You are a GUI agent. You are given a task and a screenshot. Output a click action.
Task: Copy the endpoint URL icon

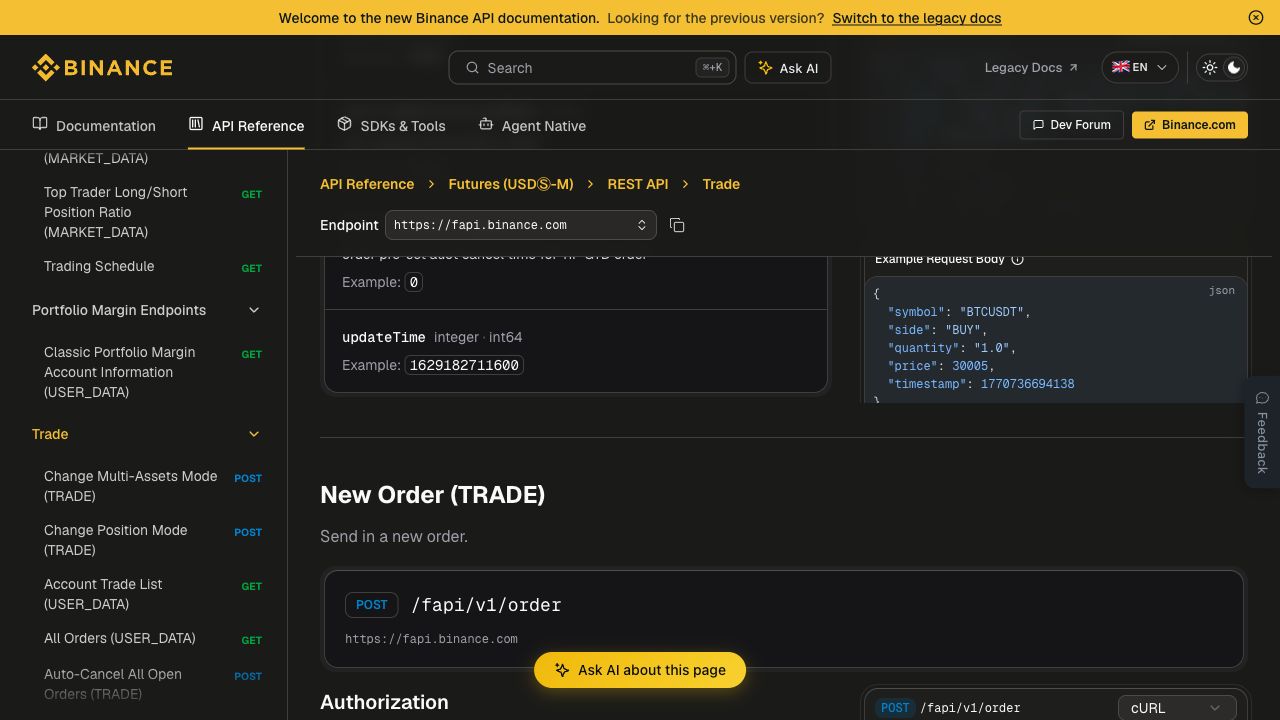coord(677,225)
